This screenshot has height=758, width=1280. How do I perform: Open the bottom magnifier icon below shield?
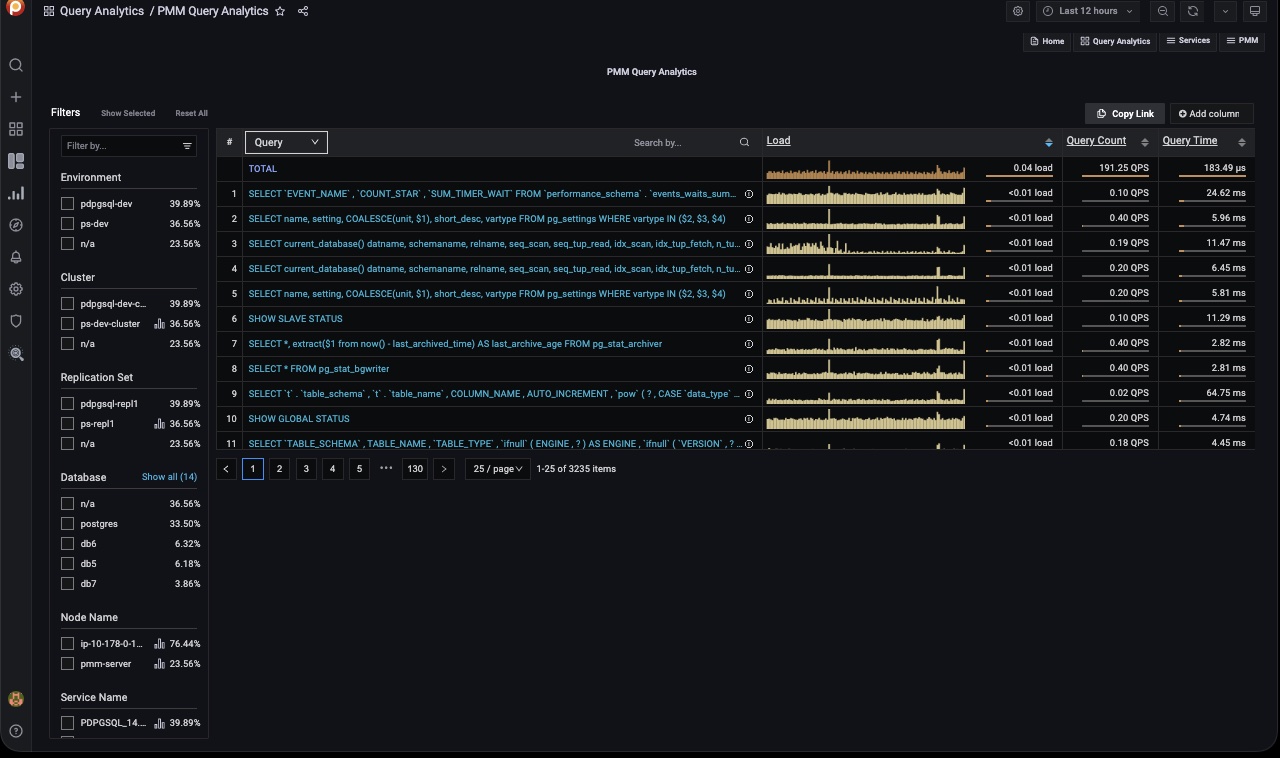pos(16,354)
